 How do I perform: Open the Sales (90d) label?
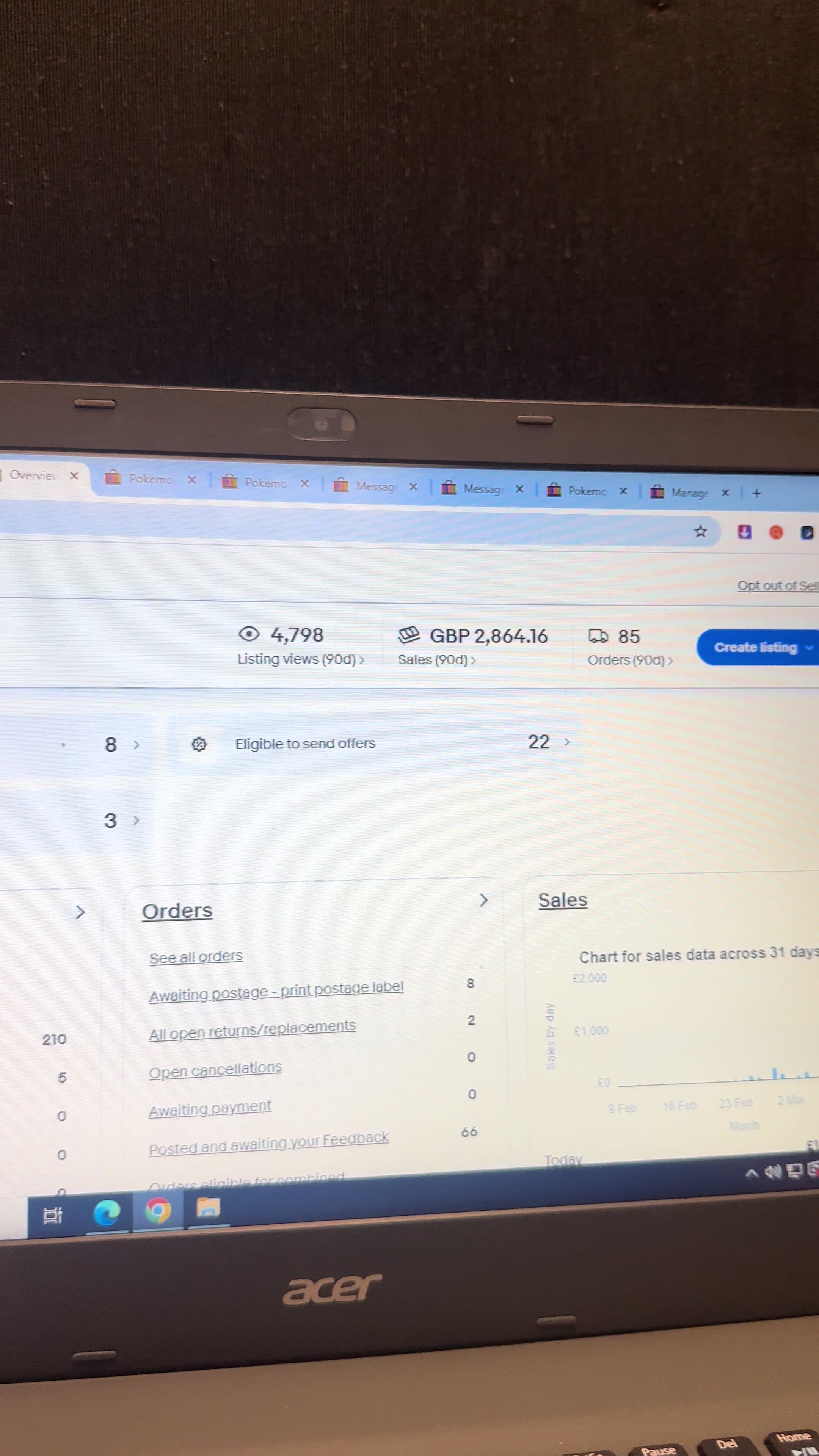pyautogui.click(x=432, y=660)
